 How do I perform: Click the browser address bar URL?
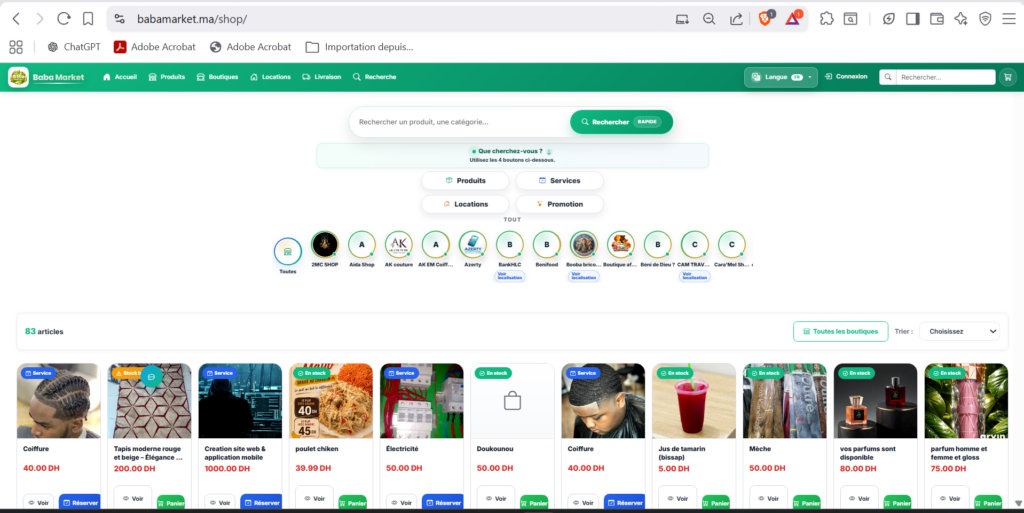[x=192, y=19]
